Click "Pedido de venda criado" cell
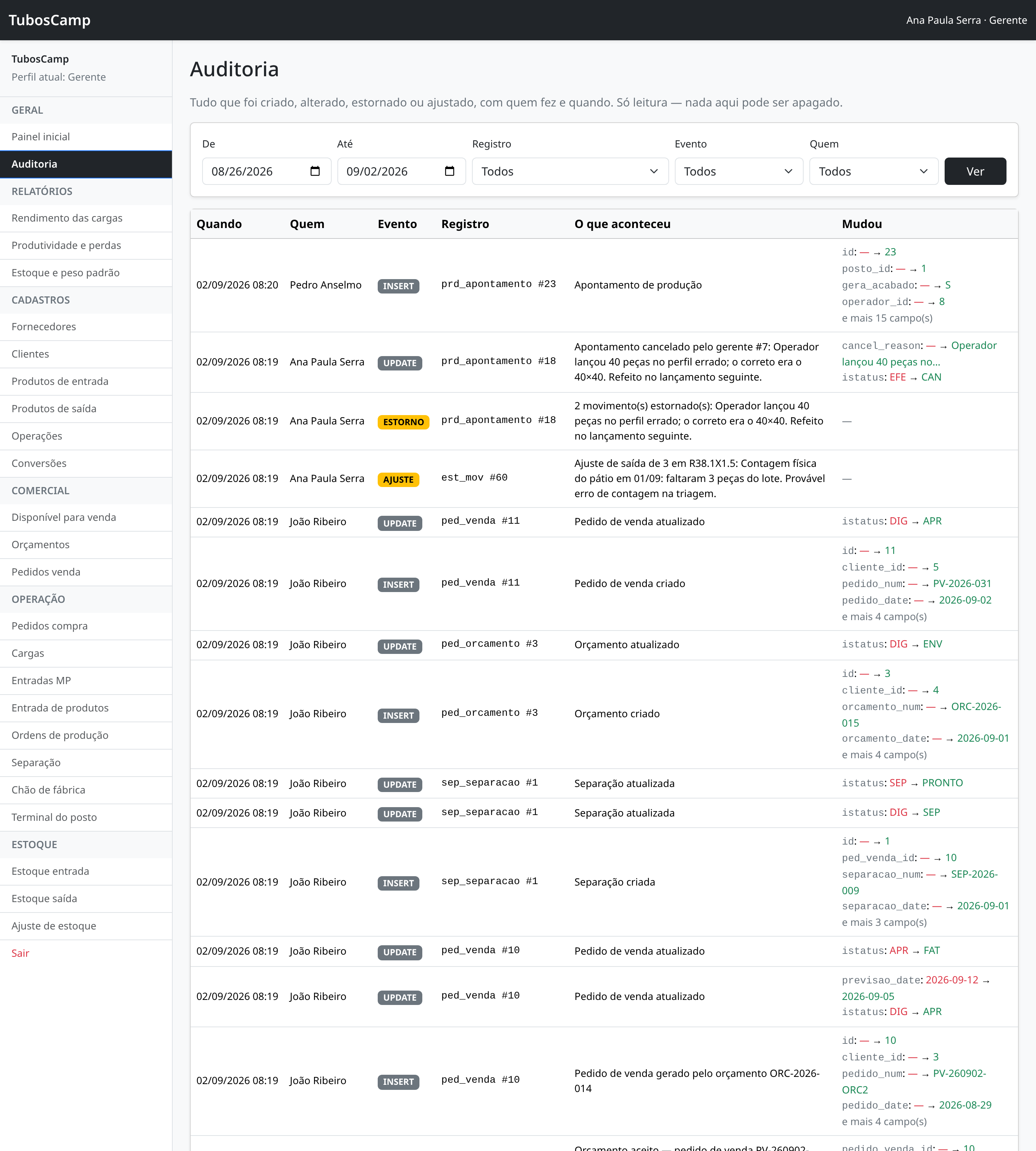The image size is (1036, 1151). tap(630, 583)
